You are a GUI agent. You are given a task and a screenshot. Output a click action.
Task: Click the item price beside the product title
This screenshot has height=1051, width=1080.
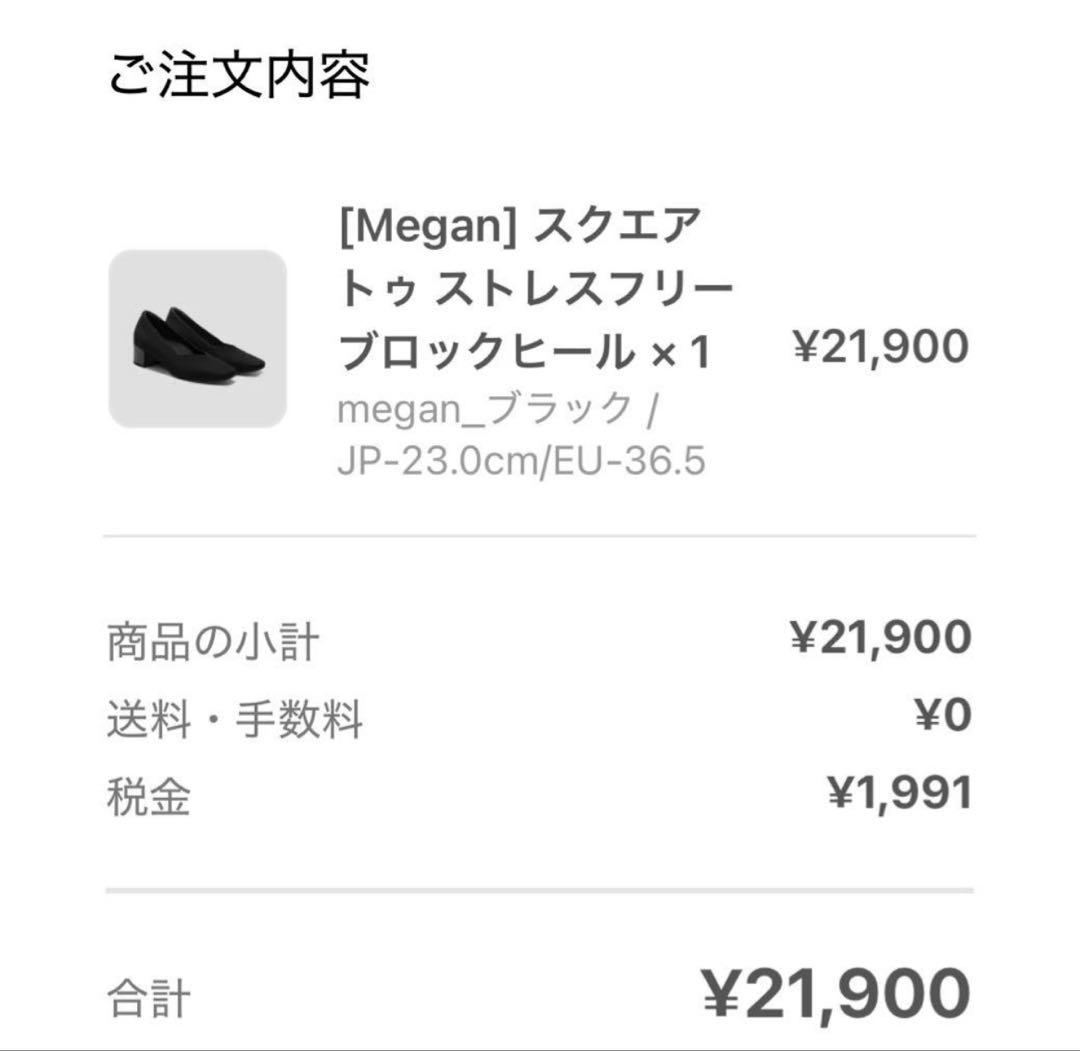tap(880, 347)
